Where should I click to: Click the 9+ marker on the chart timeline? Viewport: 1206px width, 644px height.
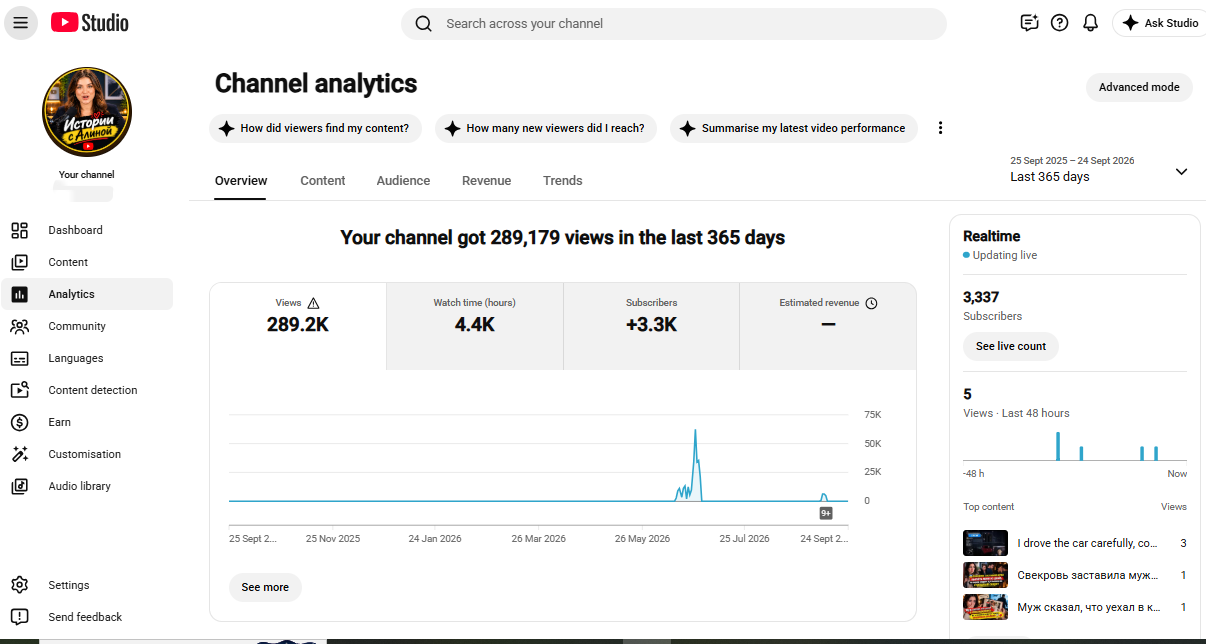[x=826, y=513]
